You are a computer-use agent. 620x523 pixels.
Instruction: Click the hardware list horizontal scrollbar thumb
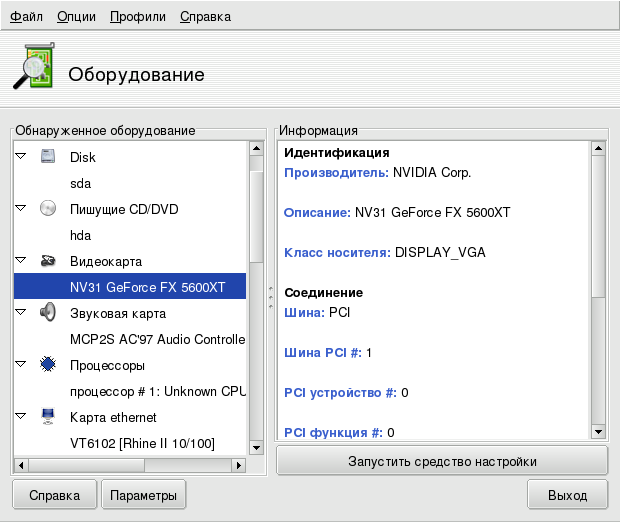click(x=86, y=465)
